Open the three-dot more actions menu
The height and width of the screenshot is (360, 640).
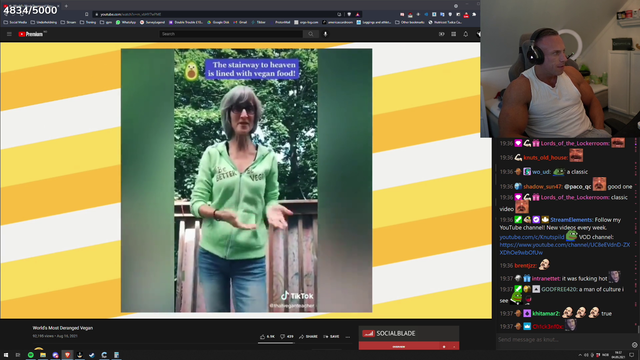point(348,337)
